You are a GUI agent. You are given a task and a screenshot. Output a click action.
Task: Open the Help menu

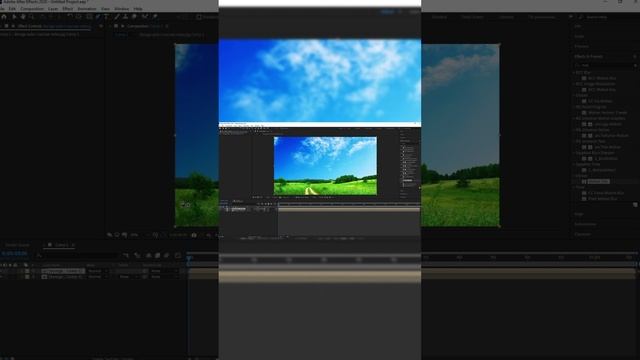point(138,9)
